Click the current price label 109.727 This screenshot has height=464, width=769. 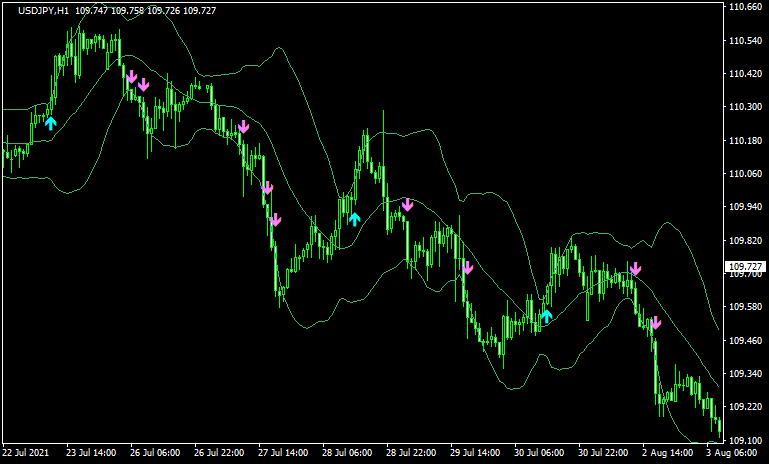click(744, 267)
